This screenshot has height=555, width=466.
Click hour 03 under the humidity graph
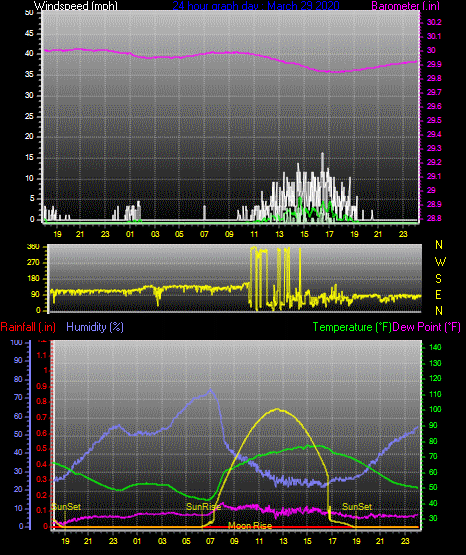pyautogui.click(x=162, y=541)
